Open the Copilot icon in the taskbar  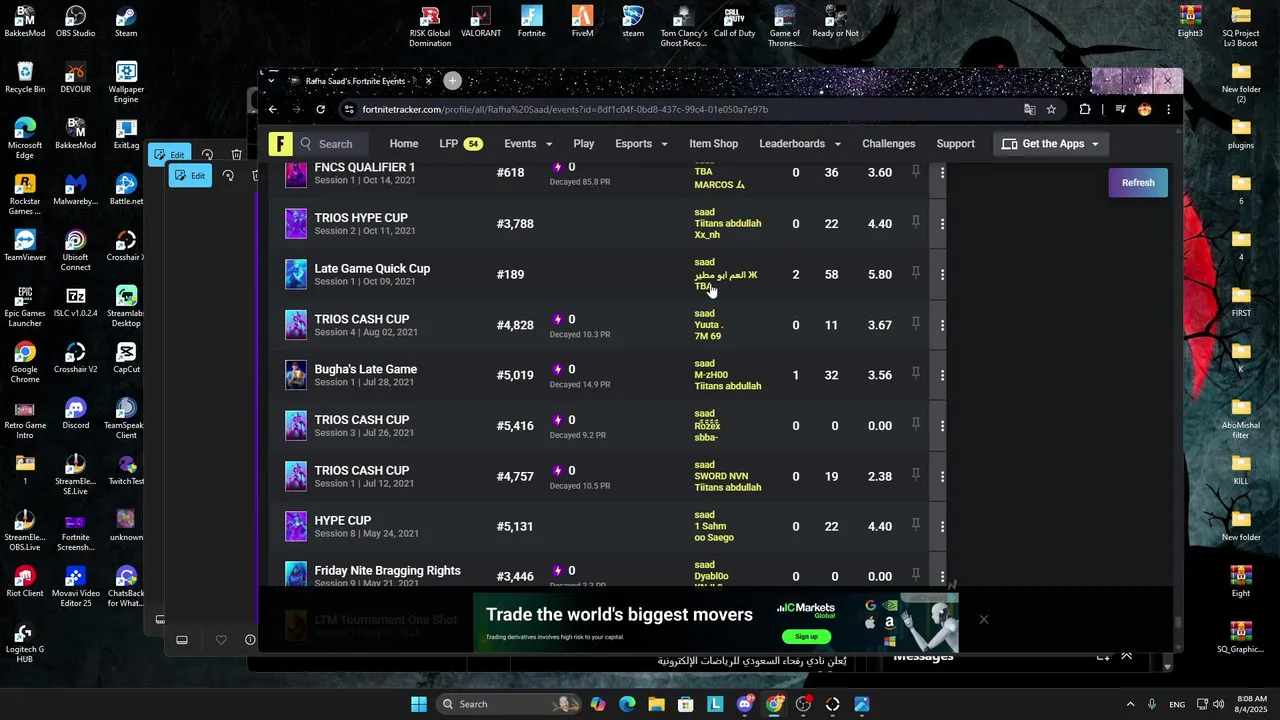click(x=598, y=704)
